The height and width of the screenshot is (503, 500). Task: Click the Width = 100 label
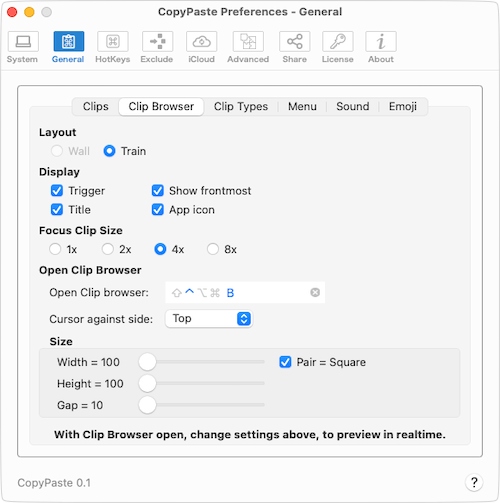point(88,362)
